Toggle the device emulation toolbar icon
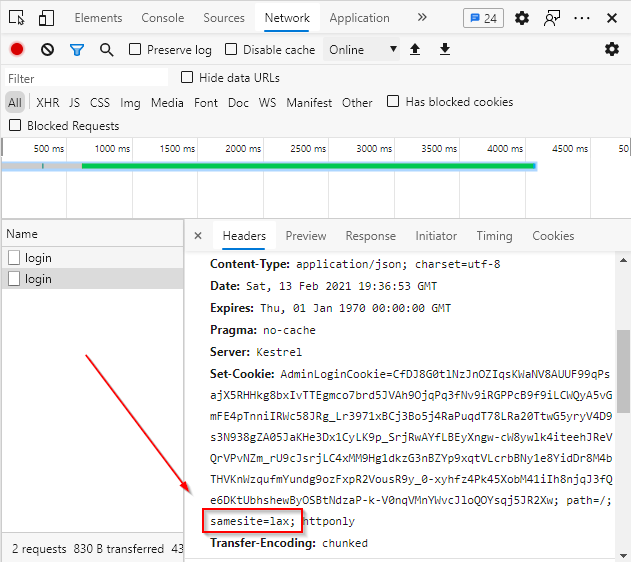Viewport: 631px width, 562px height. [x=46, y=18]
